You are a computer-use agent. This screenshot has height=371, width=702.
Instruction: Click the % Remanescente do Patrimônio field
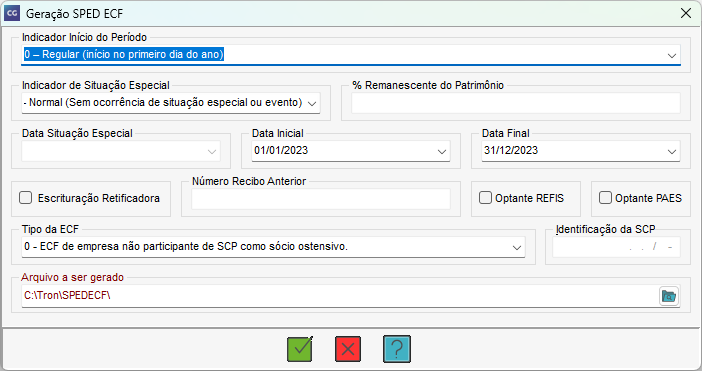point(516,103)
